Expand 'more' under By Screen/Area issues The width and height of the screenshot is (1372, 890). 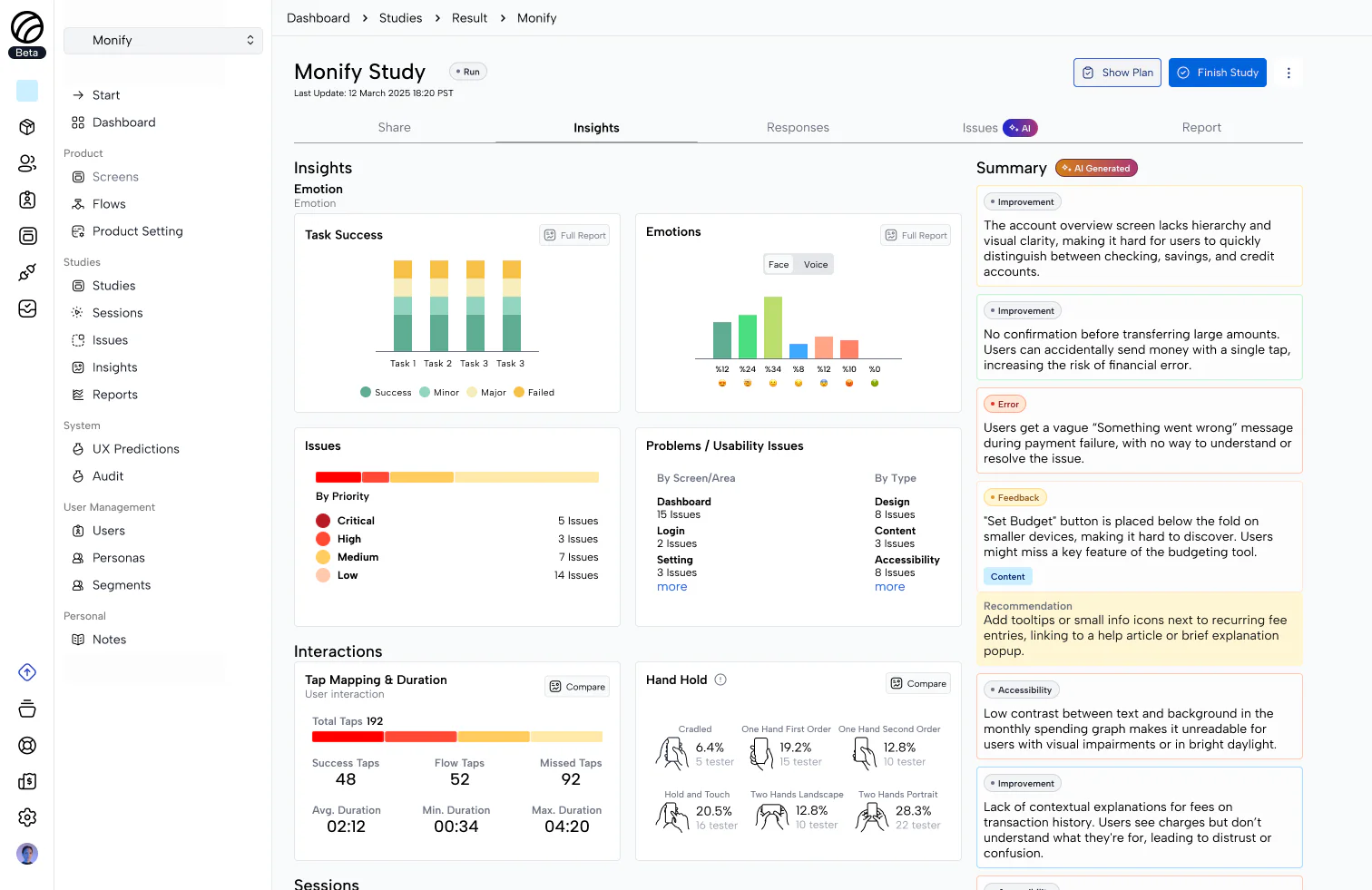tap(671, 587)
